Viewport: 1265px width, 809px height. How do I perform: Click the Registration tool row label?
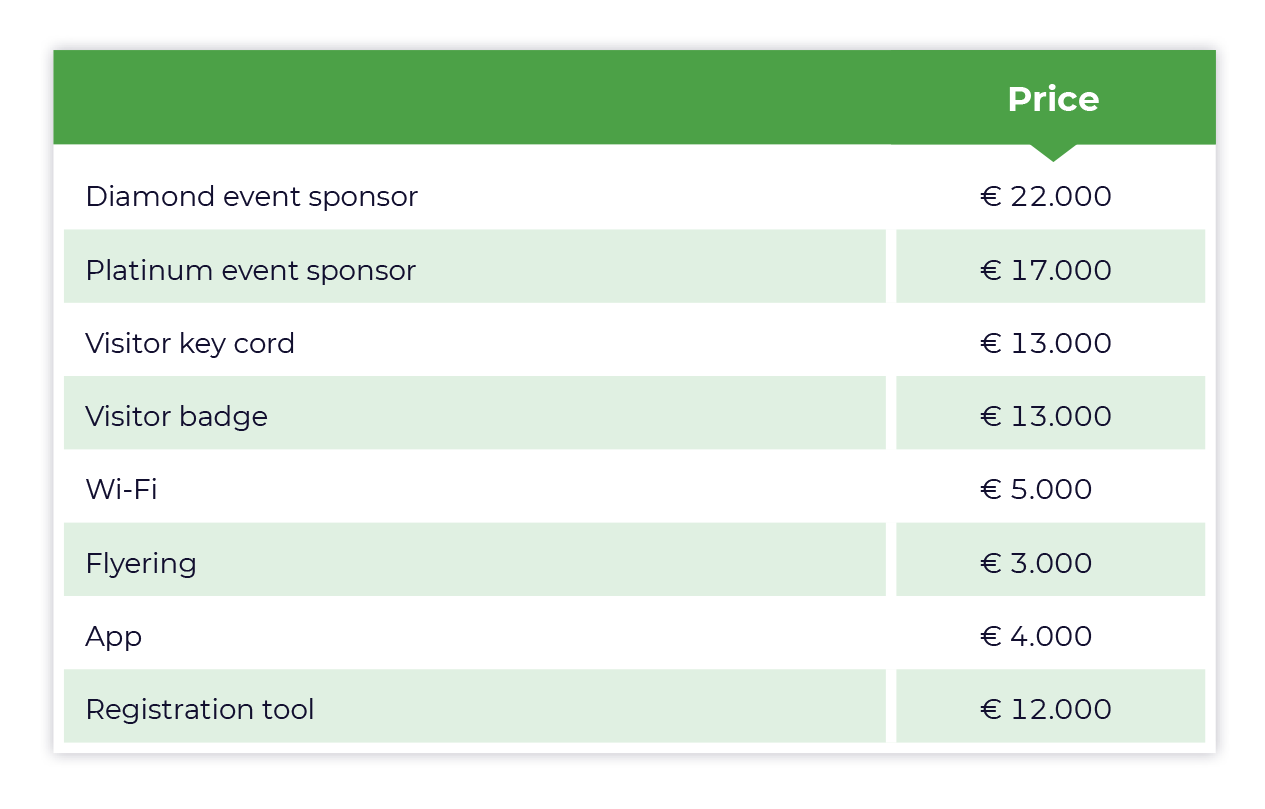pyautogui.click(x=200, y=709)
